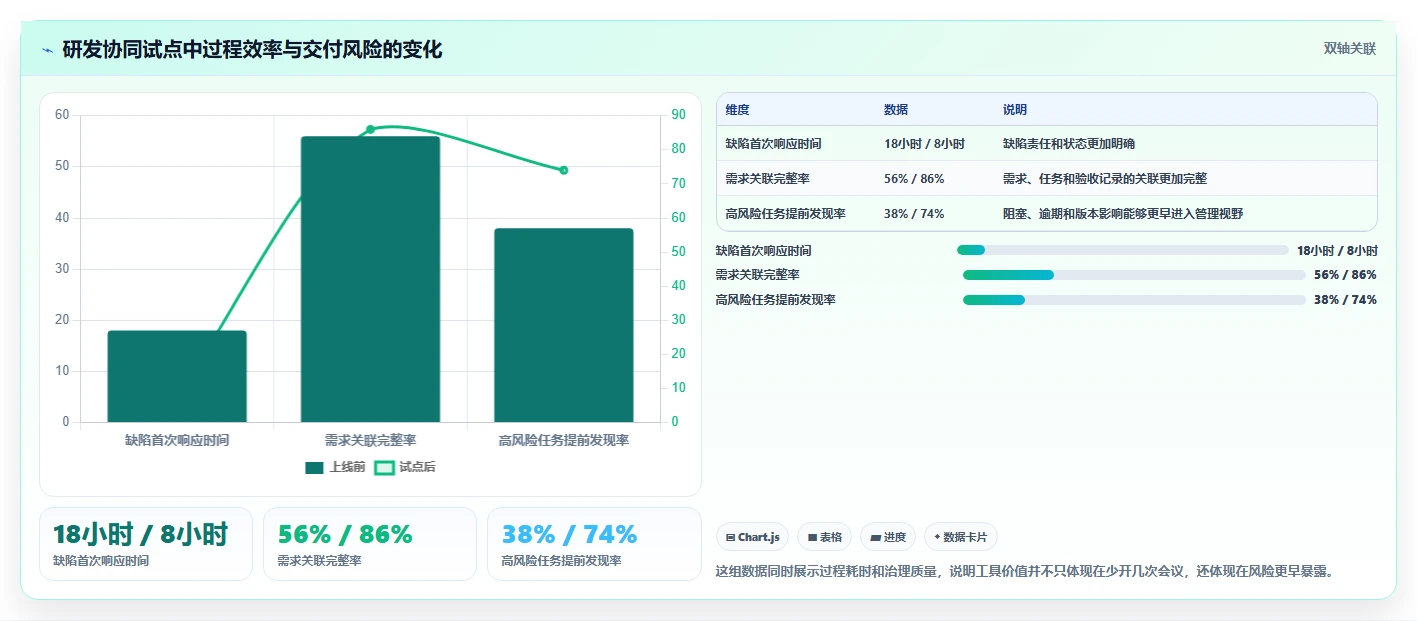Click the 56% / 86% data card
The height and width of the screenshot is (621, 1417).
click(370, 544)
